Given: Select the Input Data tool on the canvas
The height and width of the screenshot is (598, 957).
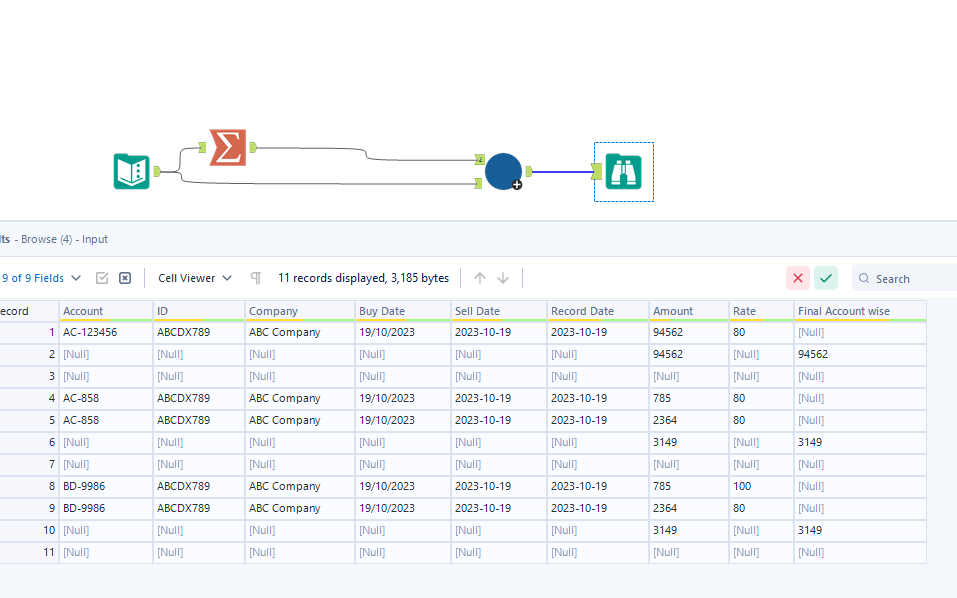Looking at the screenshot, I should click(132, 171).
